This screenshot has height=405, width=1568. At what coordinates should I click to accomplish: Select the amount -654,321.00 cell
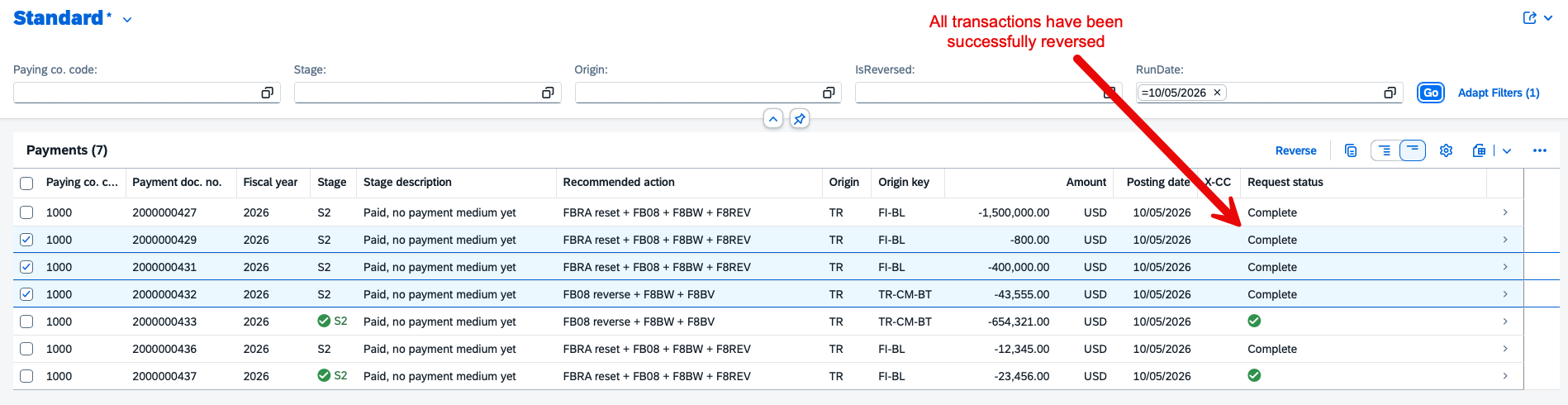(1019, 322)
